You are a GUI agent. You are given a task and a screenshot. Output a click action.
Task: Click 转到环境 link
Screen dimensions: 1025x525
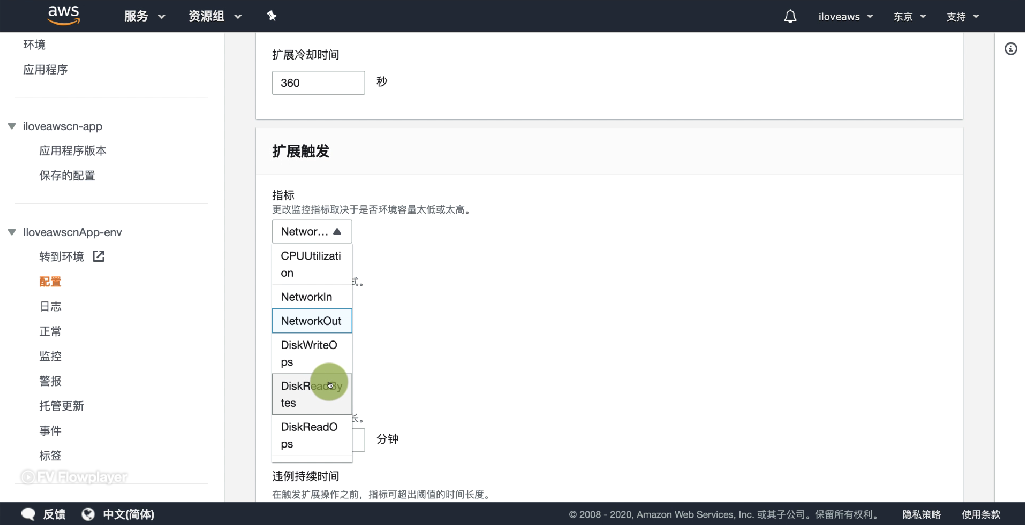(61, 256)
